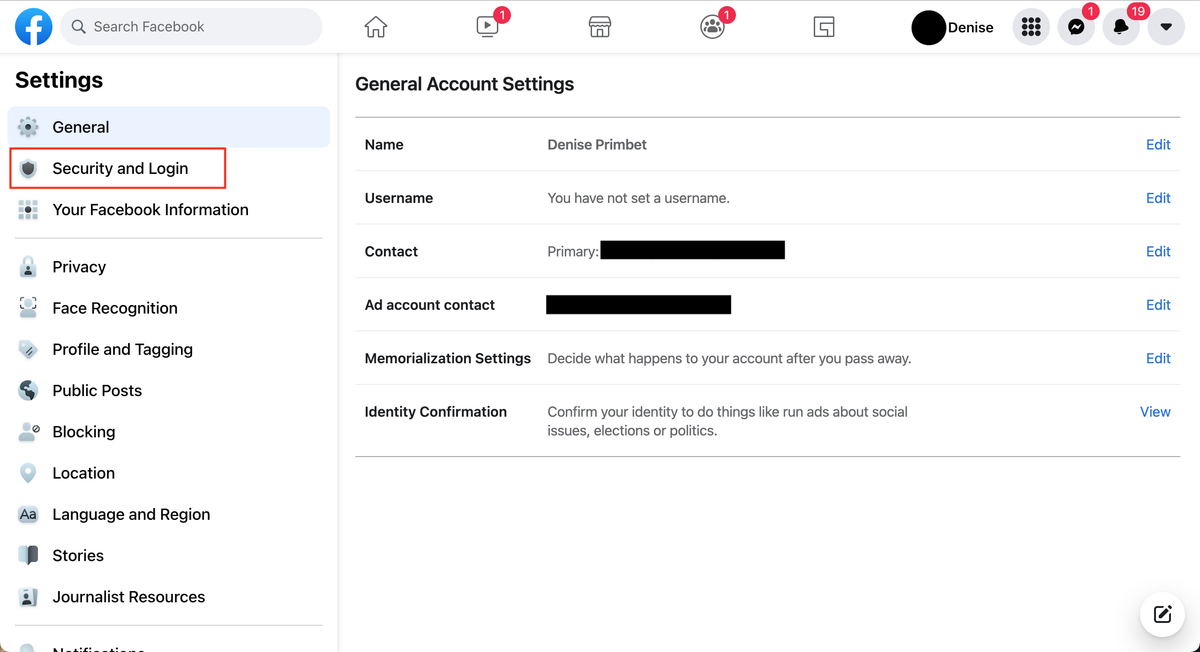This screenshot has height=652, width=1200.
Task: Select the Home icon in top navigation
Action: point(375,27)
